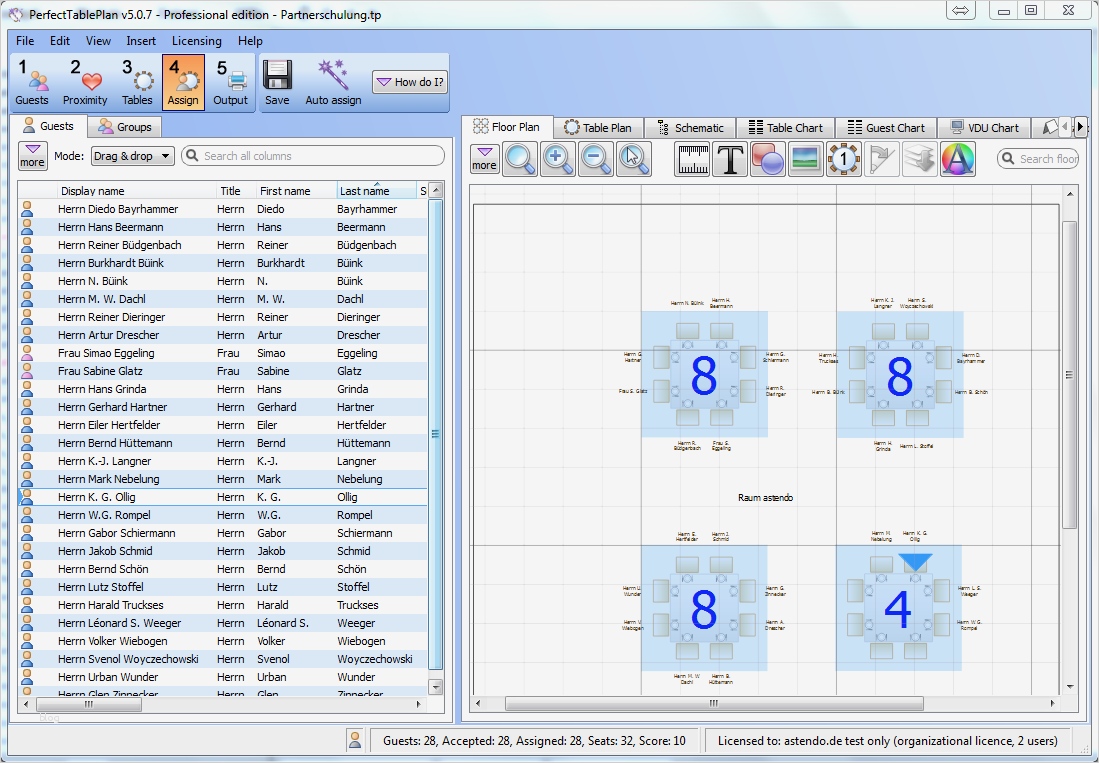Open the Insert menu
The height and width of the screenshot is (763, 1099).
pos(140,41)
